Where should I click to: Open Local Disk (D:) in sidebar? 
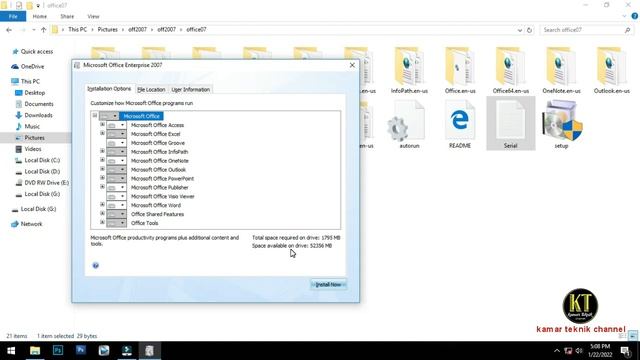click(x=42, y=171)
